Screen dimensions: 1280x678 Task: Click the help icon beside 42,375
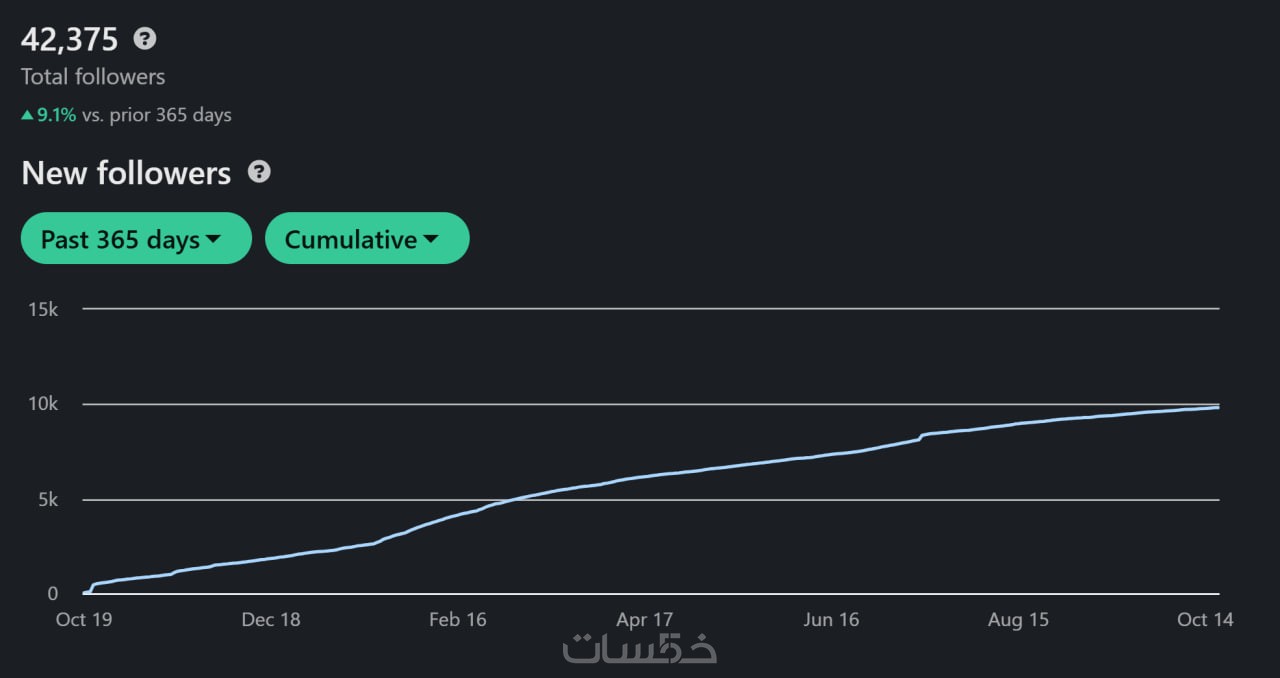(145, 39)
